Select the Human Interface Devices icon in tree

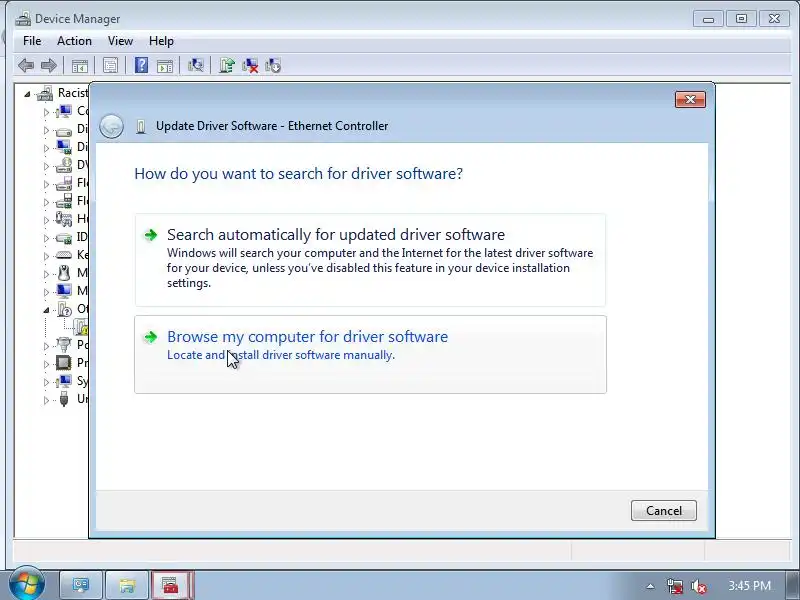(64, 219)
